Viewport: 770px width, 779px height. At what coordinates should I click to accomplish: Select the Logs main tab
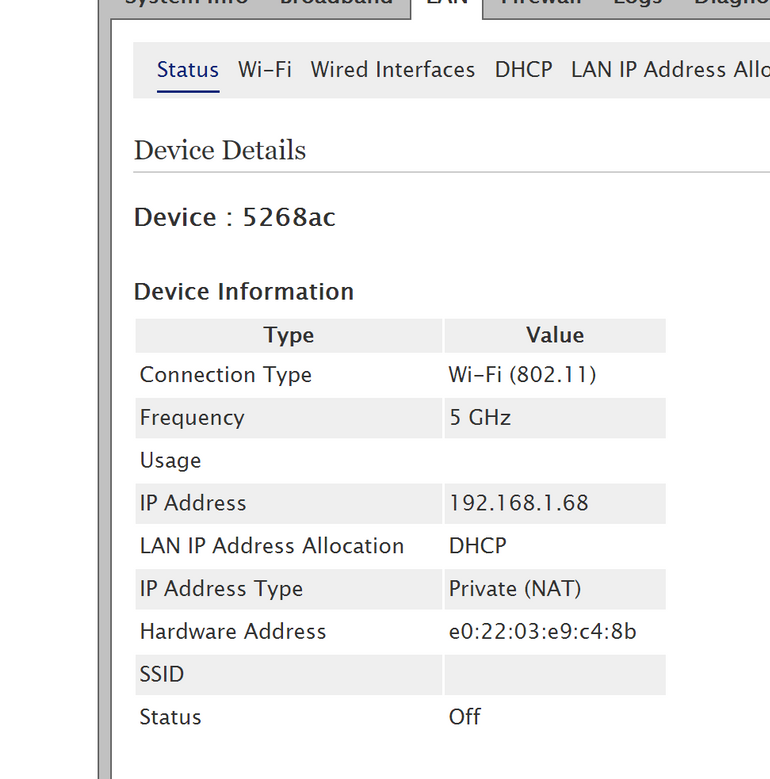(638, 4)
